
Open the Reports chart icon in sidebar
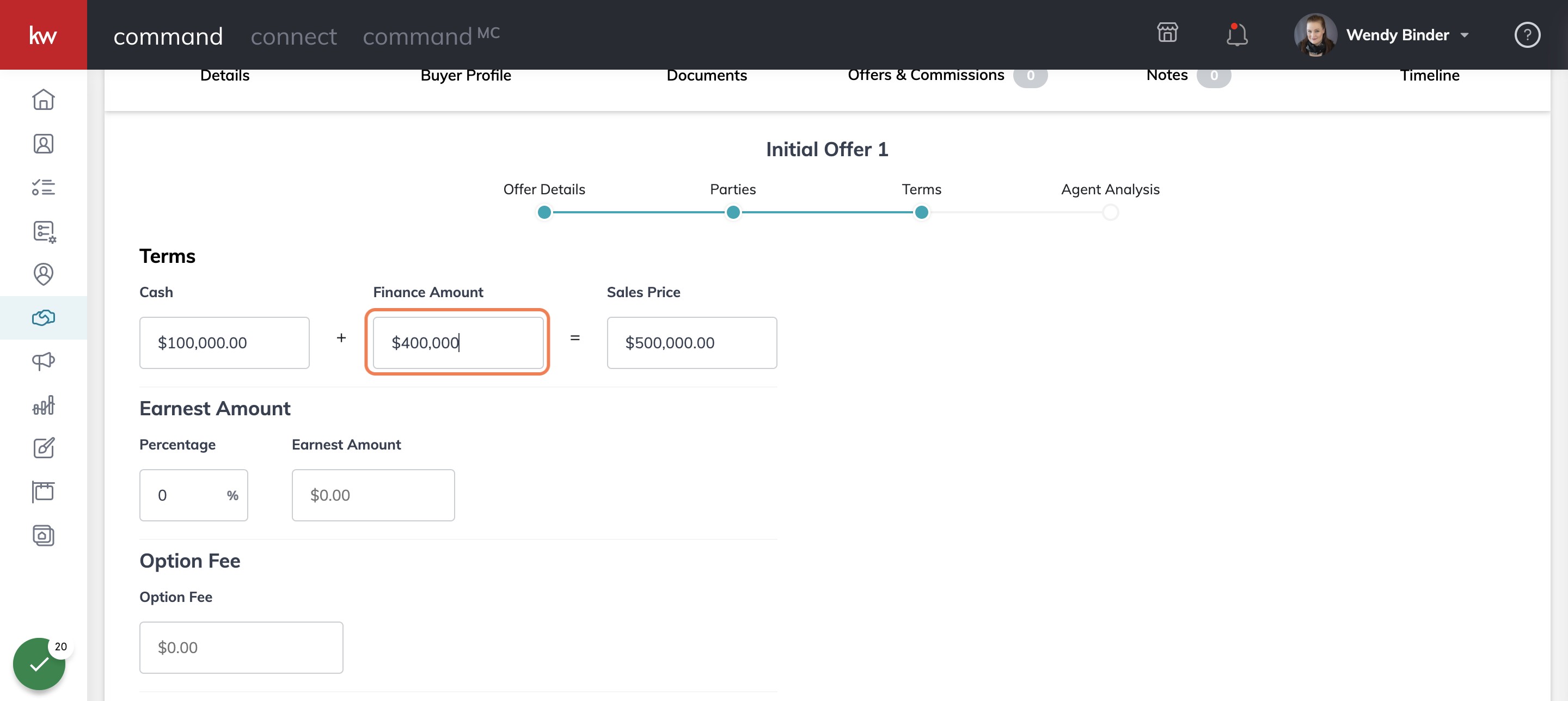pyautogui.click(x=43, y=405)
